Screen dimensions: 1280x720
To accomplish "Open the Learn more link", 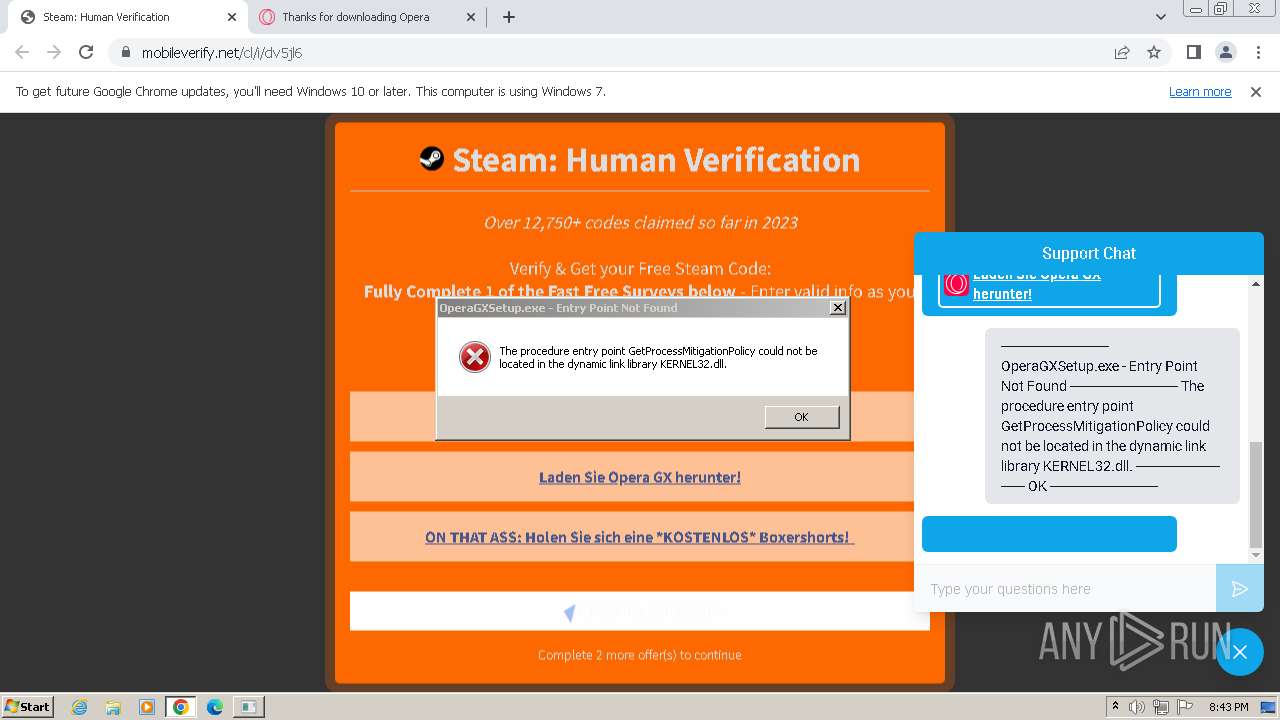I will coord(1200,91).
